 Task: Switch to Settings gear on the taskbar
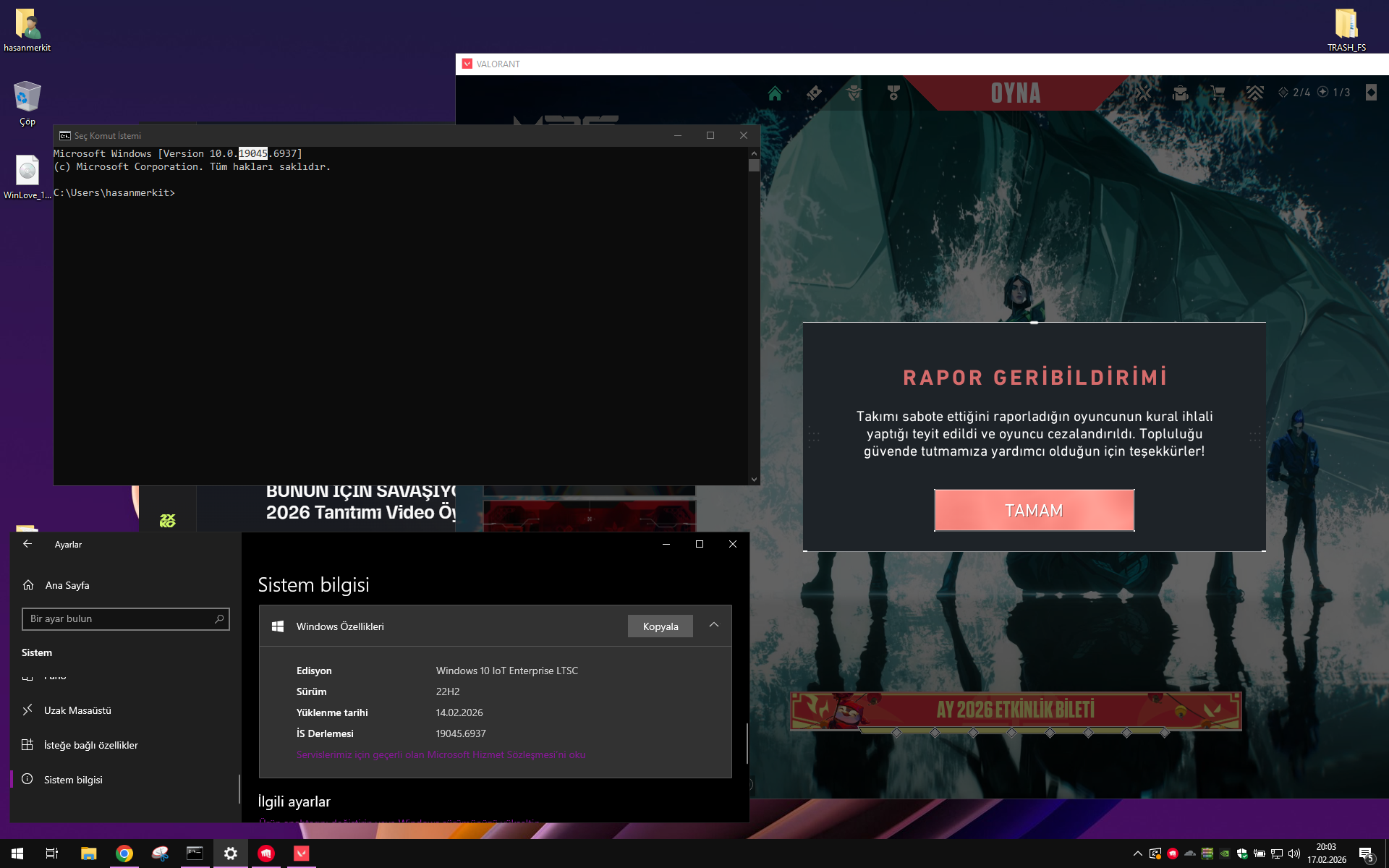click(x=231, y=854)
